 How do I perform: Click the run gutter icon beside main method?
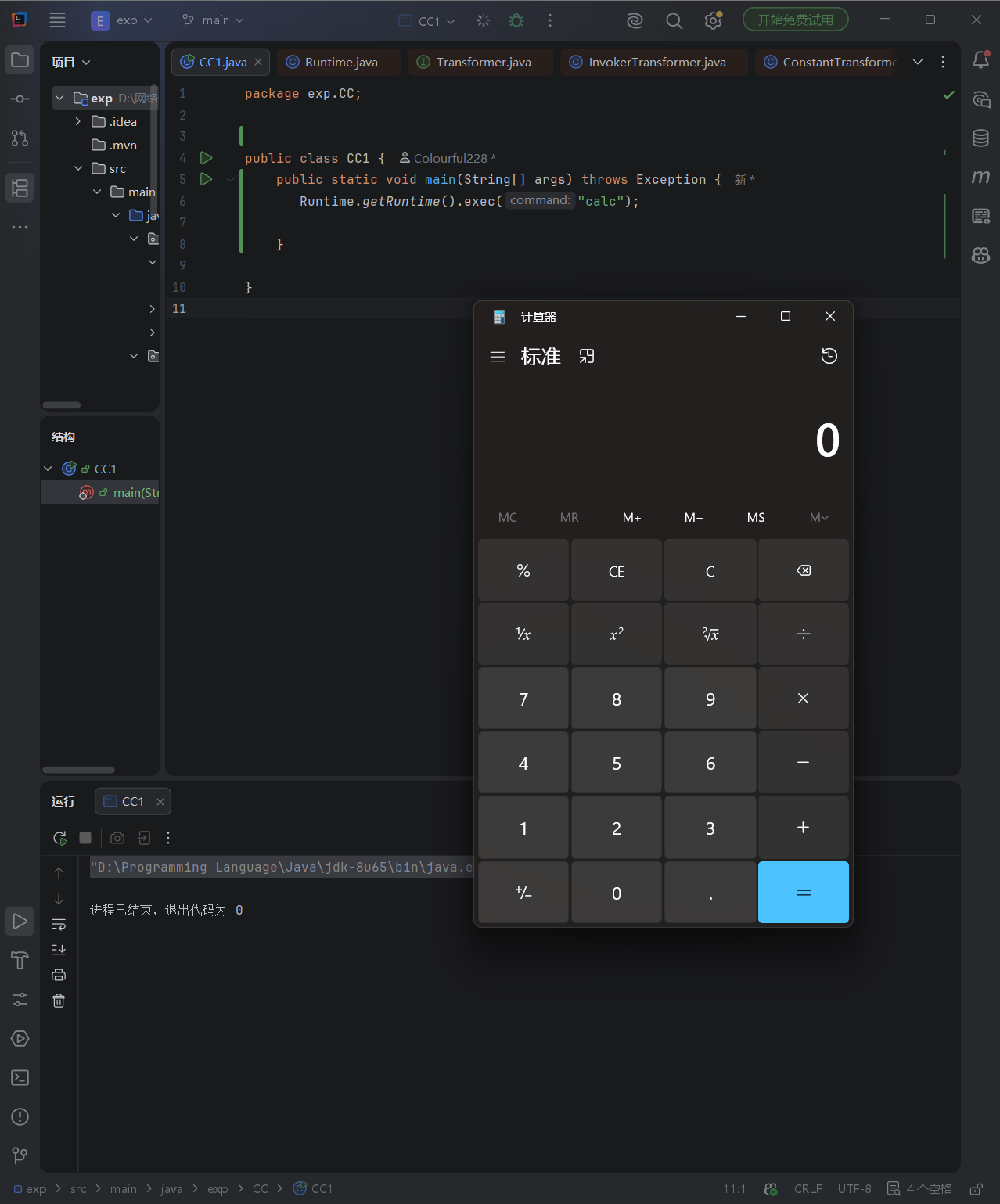pos(206,179)
